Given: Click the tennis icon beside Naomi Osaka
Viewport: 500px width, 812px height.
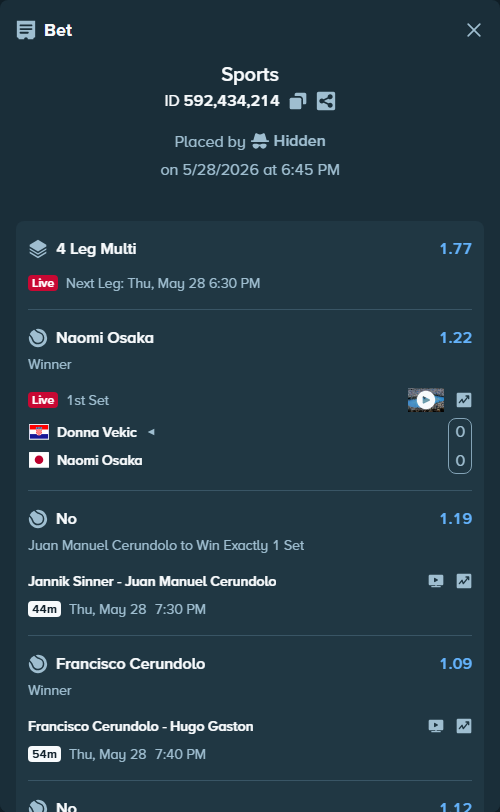Looking at the screenshot, I should pos(38,338).
